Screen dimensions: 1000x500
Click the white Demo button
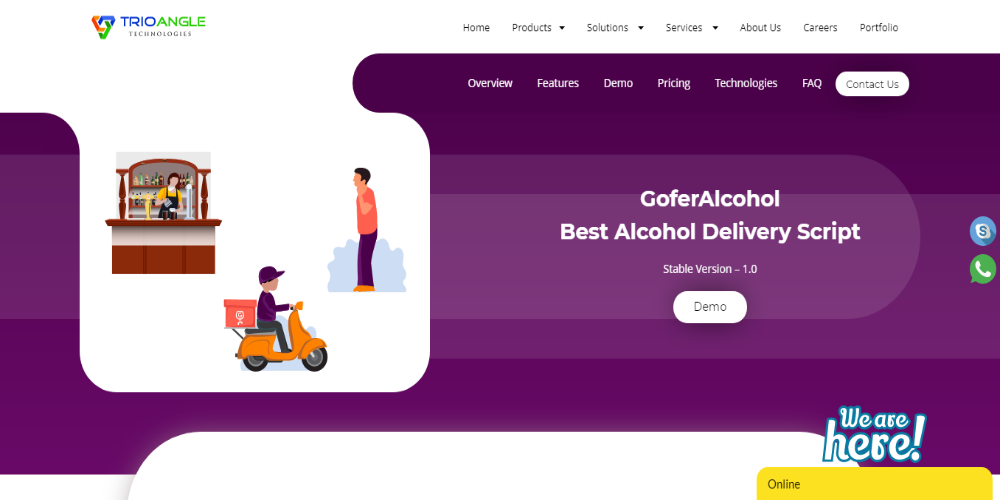(710, 307)
